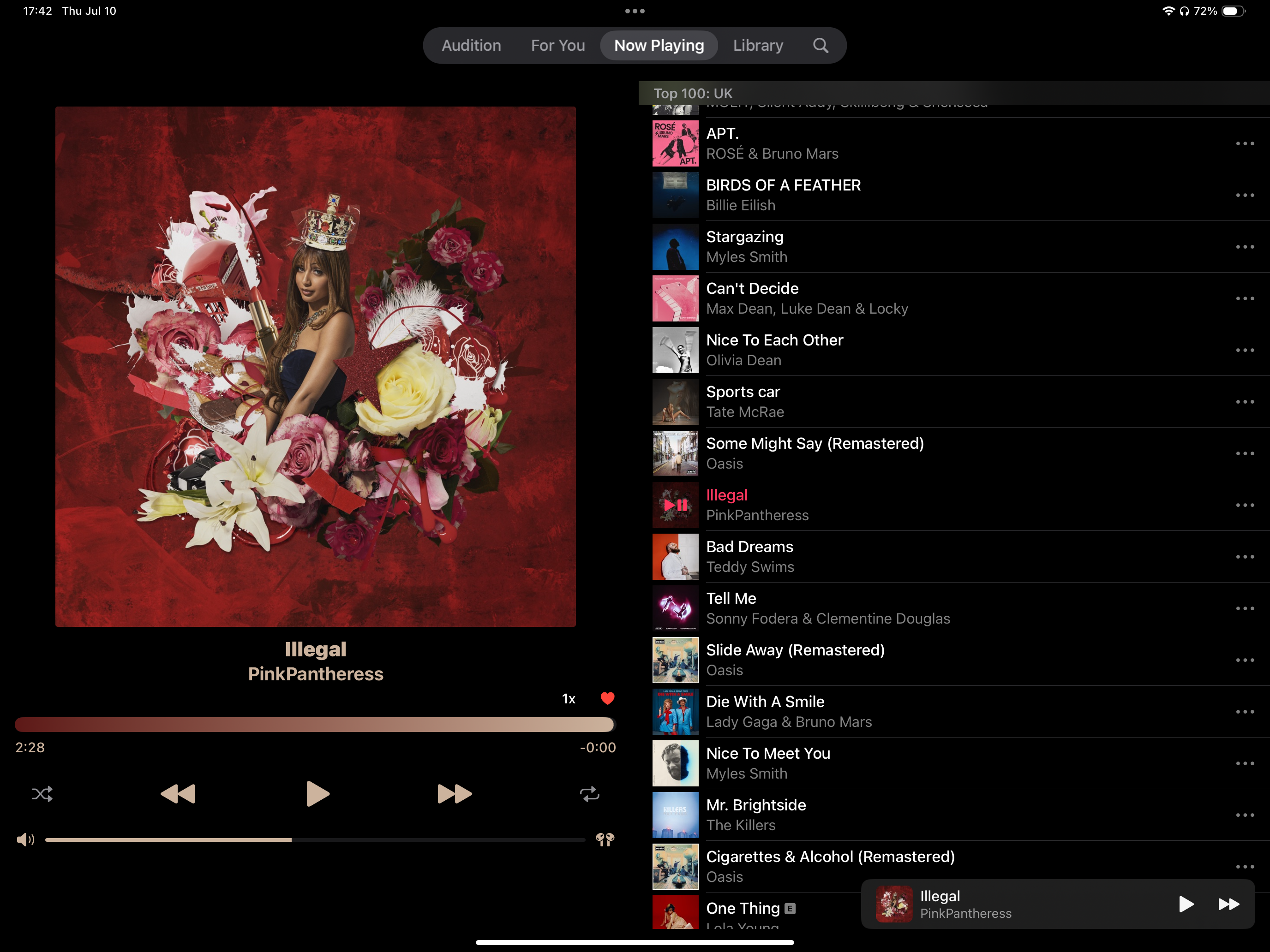Open more options for Bad Dreams
The image size is (1270, 952).
1245,557
